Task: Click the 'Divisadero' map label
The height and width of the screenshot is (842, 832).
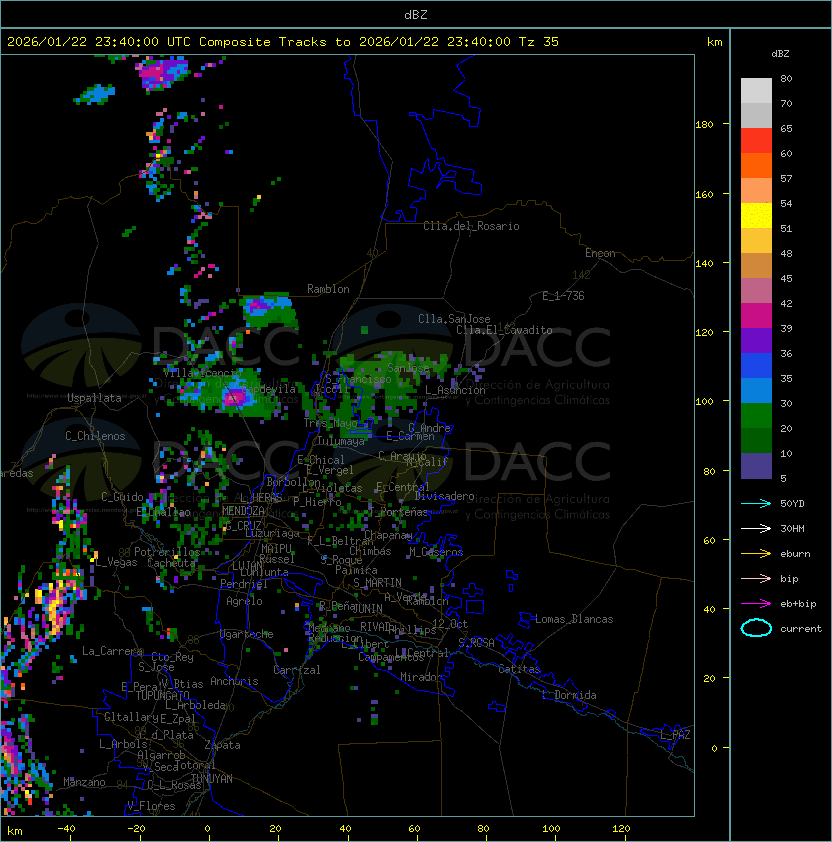Action: tap(445, 496)
